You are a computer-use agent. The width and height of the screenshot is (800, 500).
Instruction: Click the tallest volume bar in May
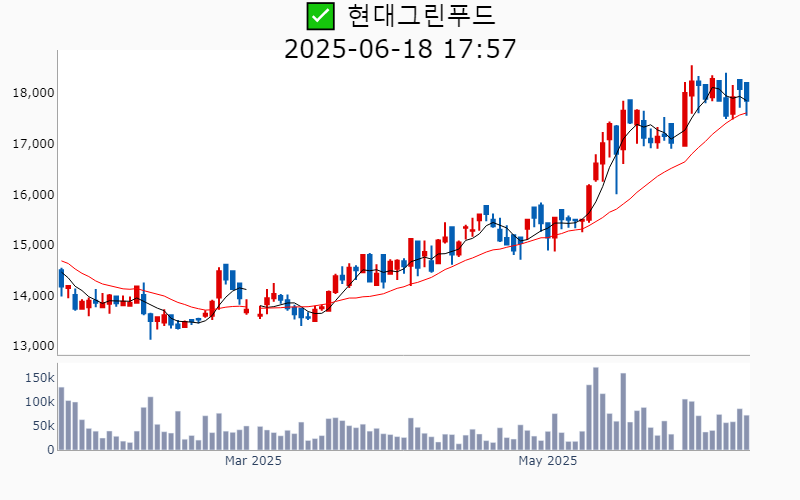595,409
